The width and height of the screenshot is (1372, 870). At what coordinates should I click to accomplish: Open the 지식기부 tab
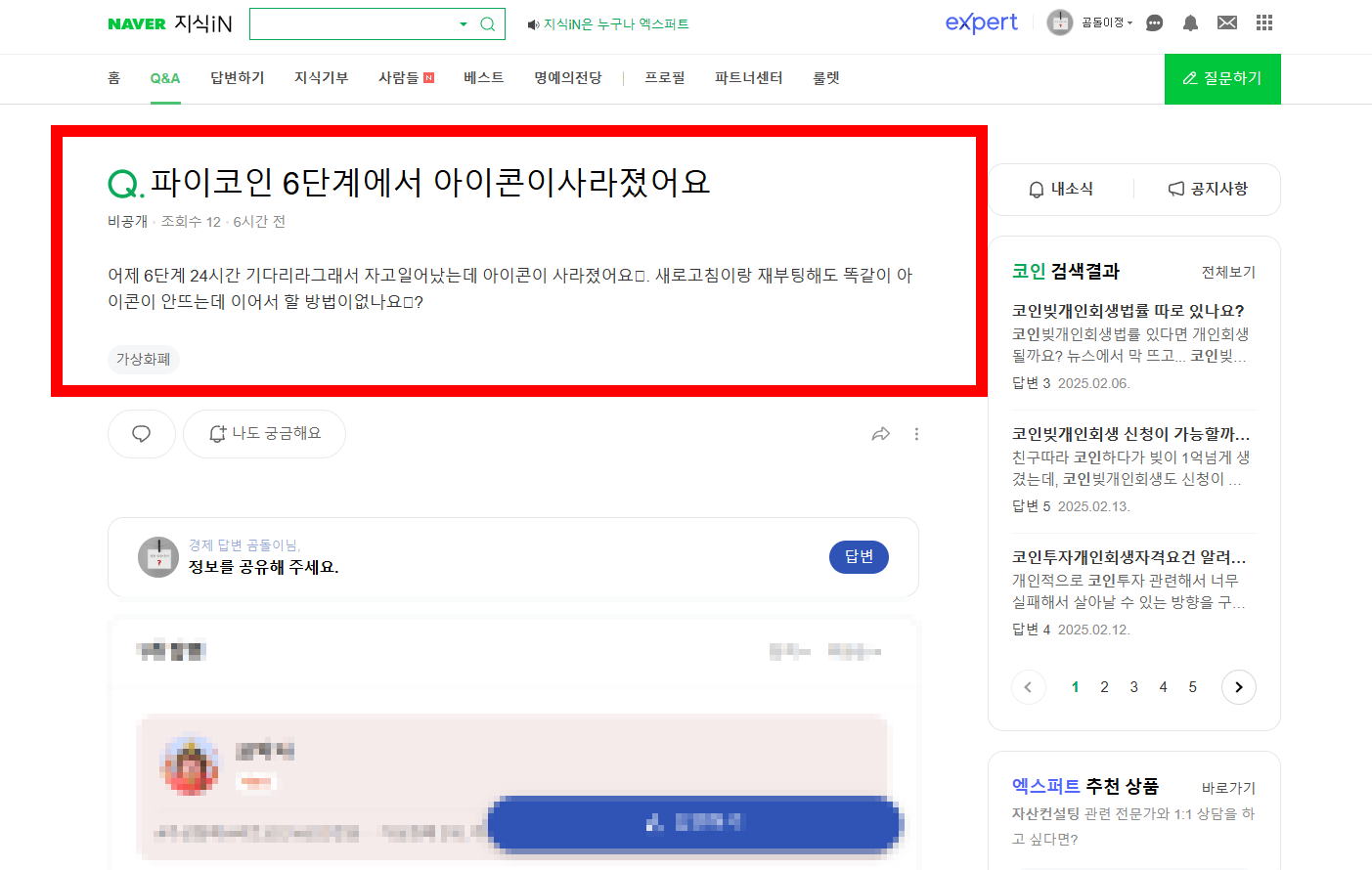point(322,78)
